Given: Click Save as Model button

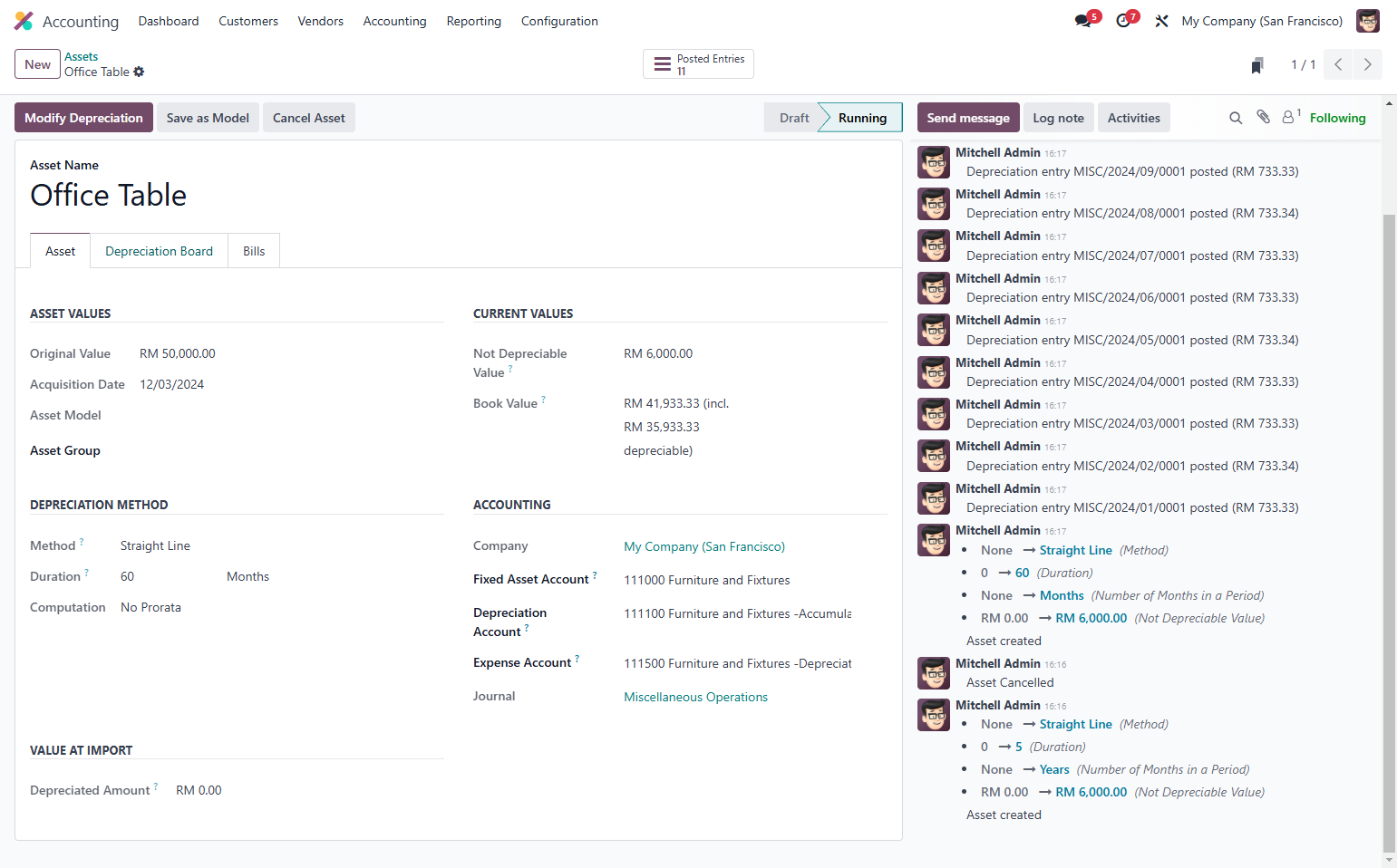Looking at the screenshot, I should pyautogui.click(x=208, y=118).
